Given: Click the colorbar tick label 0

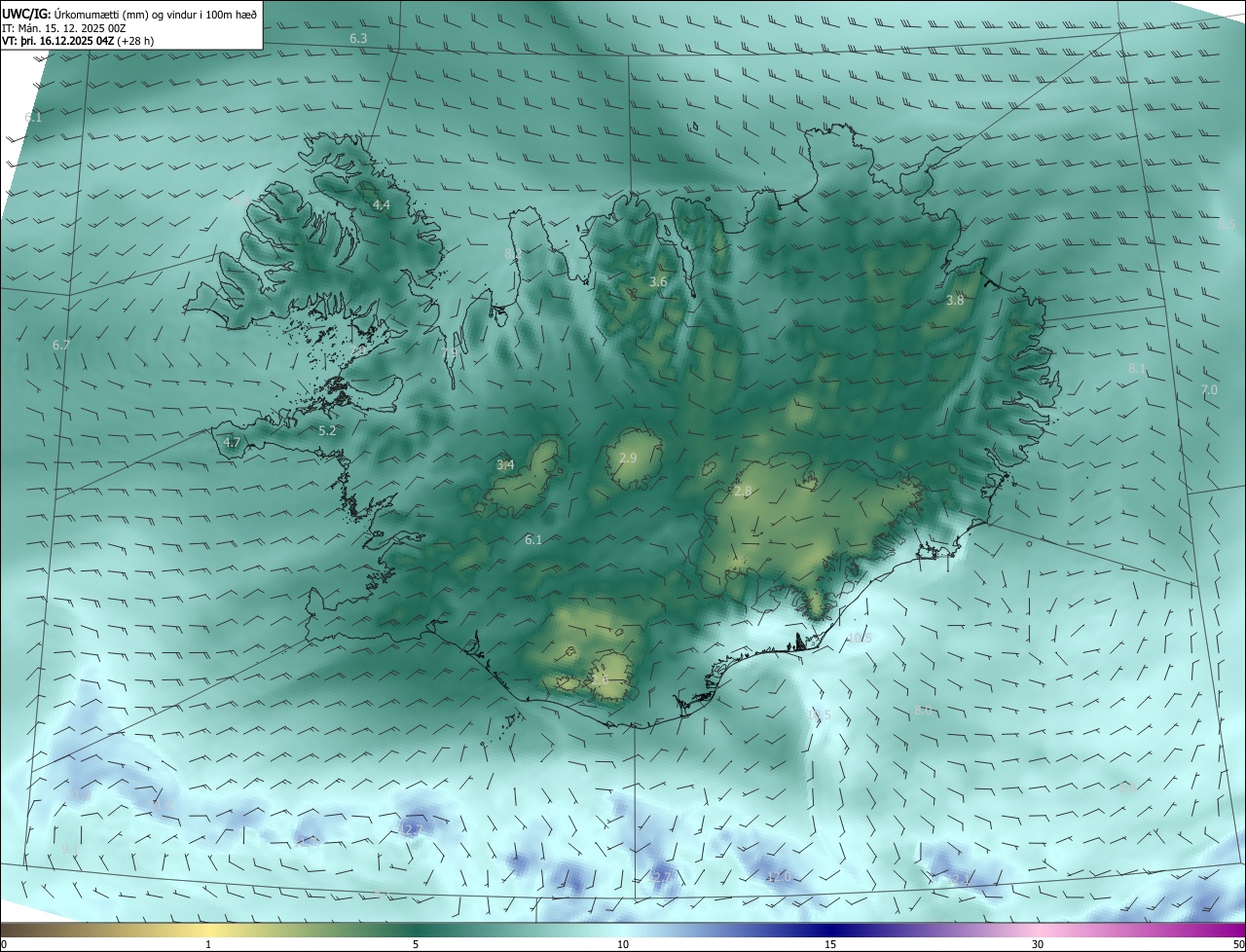Looking at the screenshot, I should coord(4,944).
